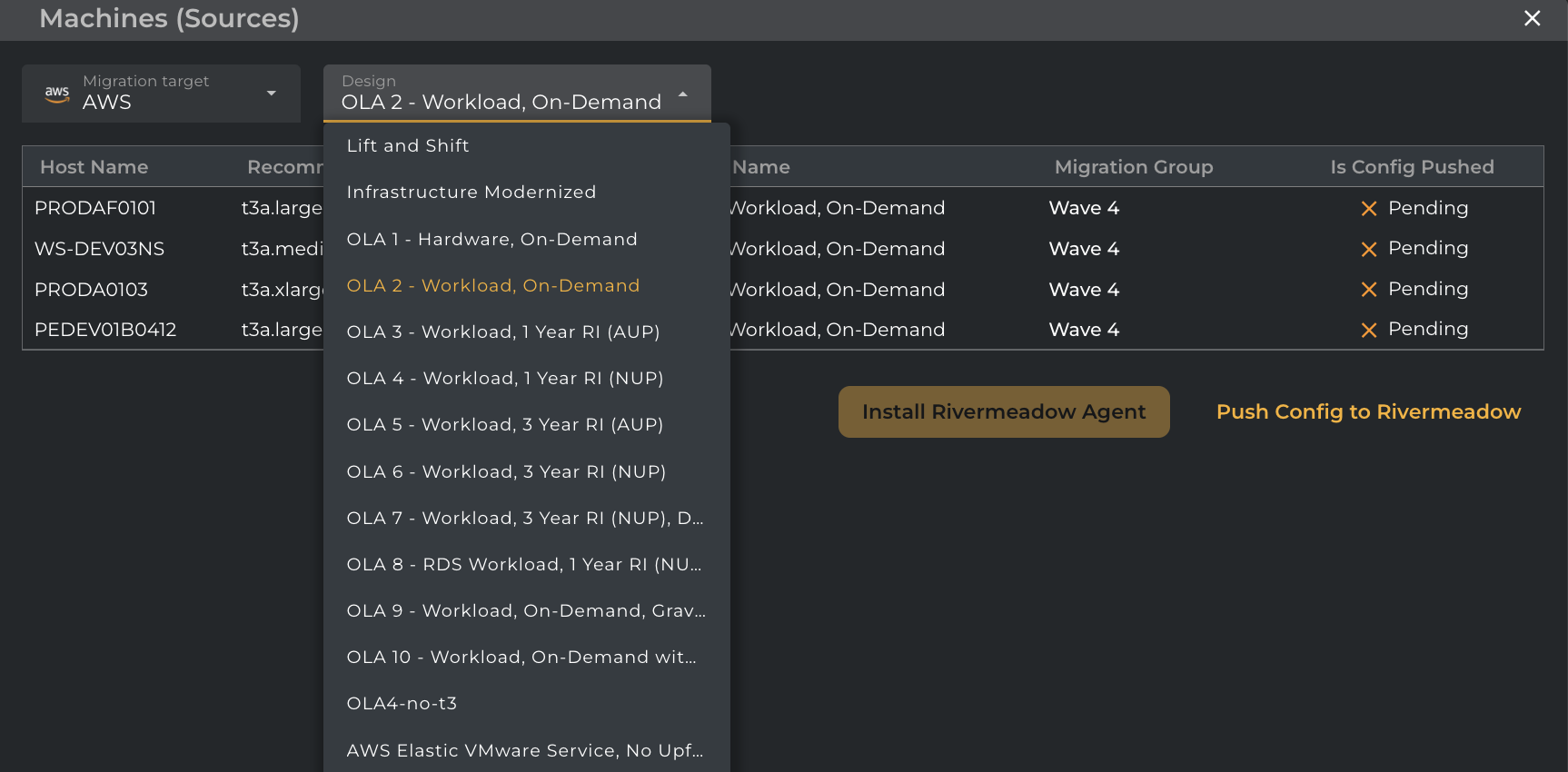
Task: Collapse the Design dropdown
Action: 682,94
